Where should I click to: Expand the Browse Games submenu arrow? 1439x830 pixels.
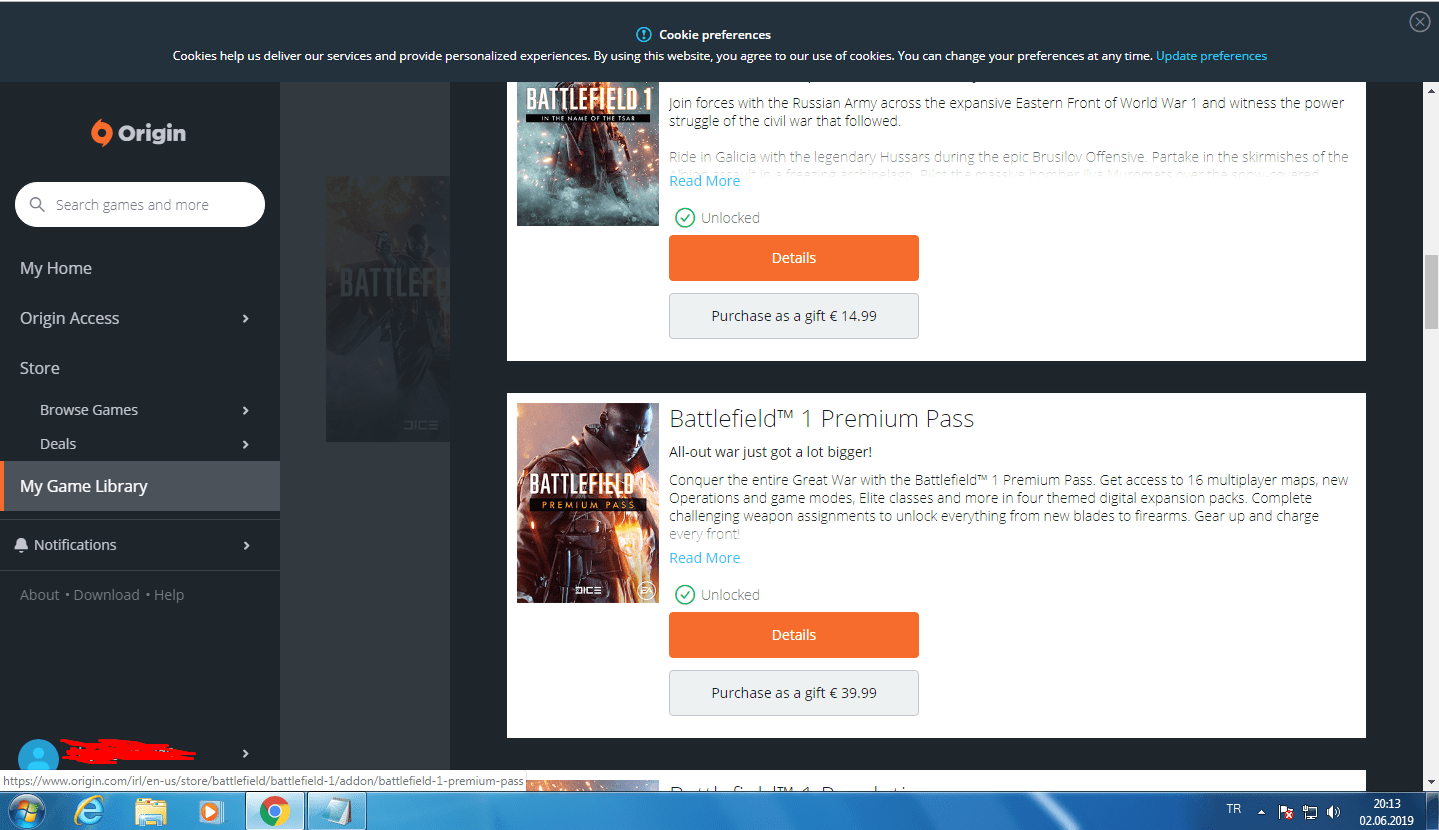coord(245,410)
